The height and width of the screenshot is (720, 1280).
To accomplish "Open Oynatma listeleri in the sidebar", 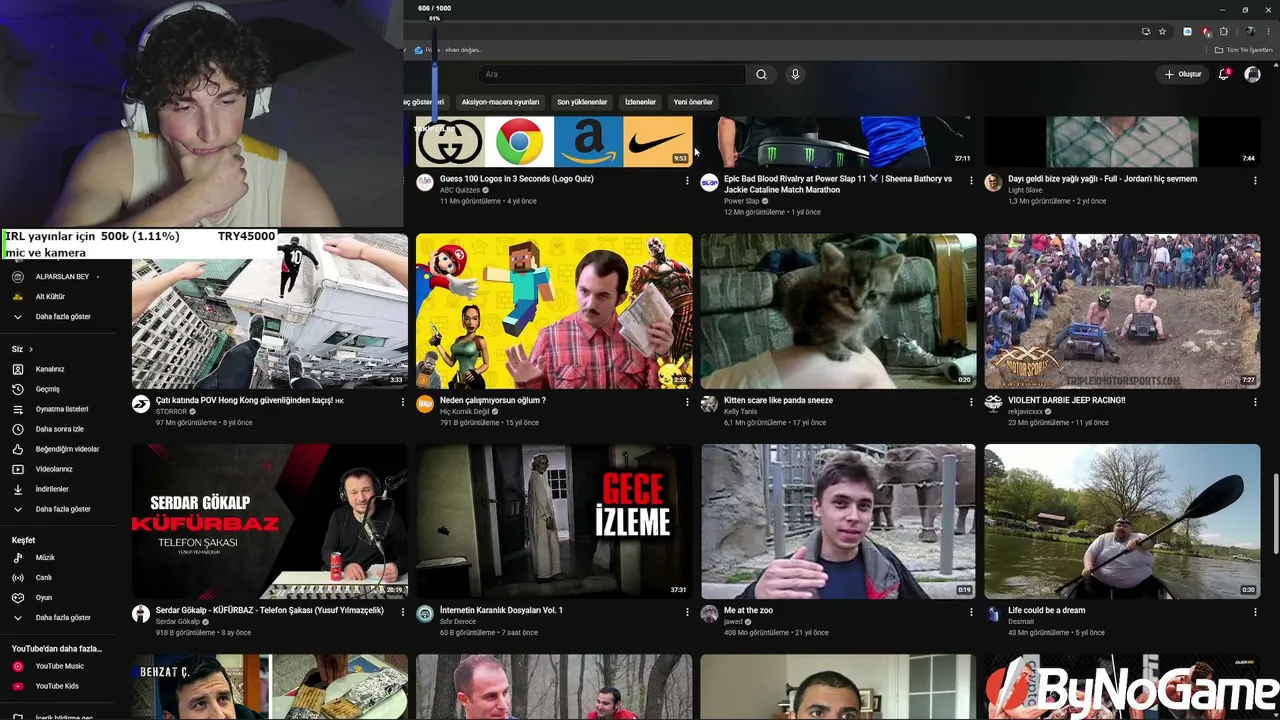I will click(63, 409).
